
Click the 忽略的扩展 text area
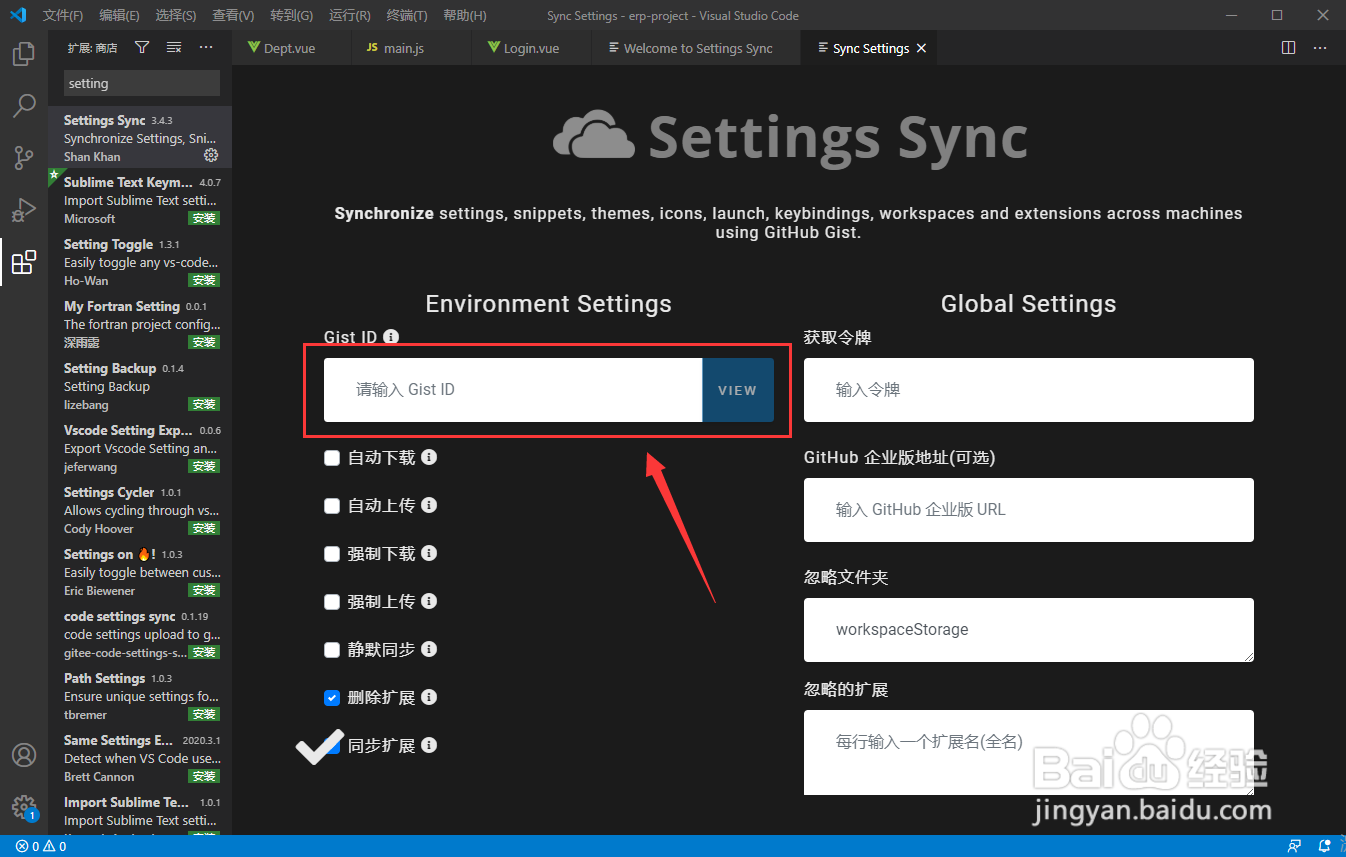(x=1029, y=752)
